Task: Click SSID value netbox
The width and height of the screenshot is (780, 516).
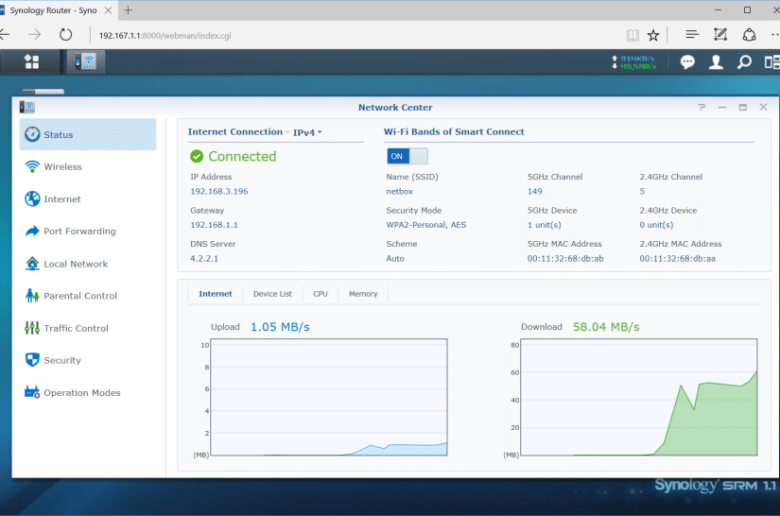Action: tap(399, 191)
